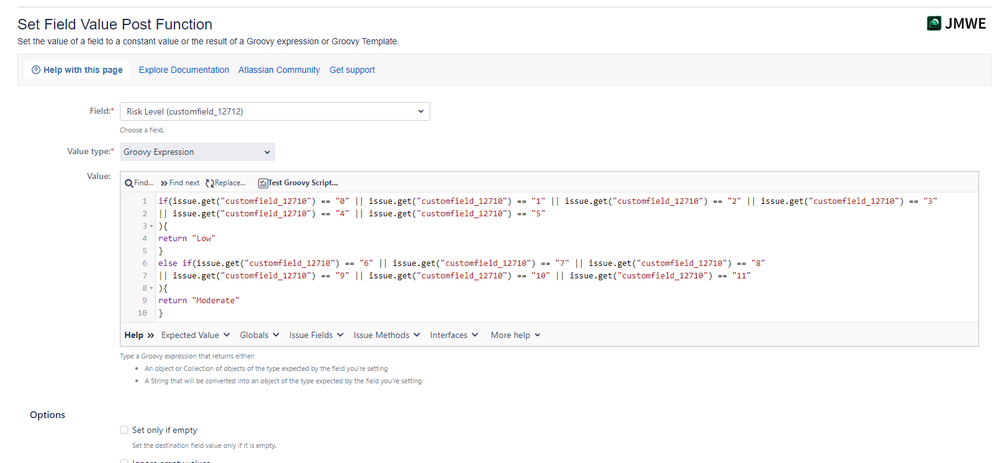
Task: Open the More help menu
Action: click(515, 335)
